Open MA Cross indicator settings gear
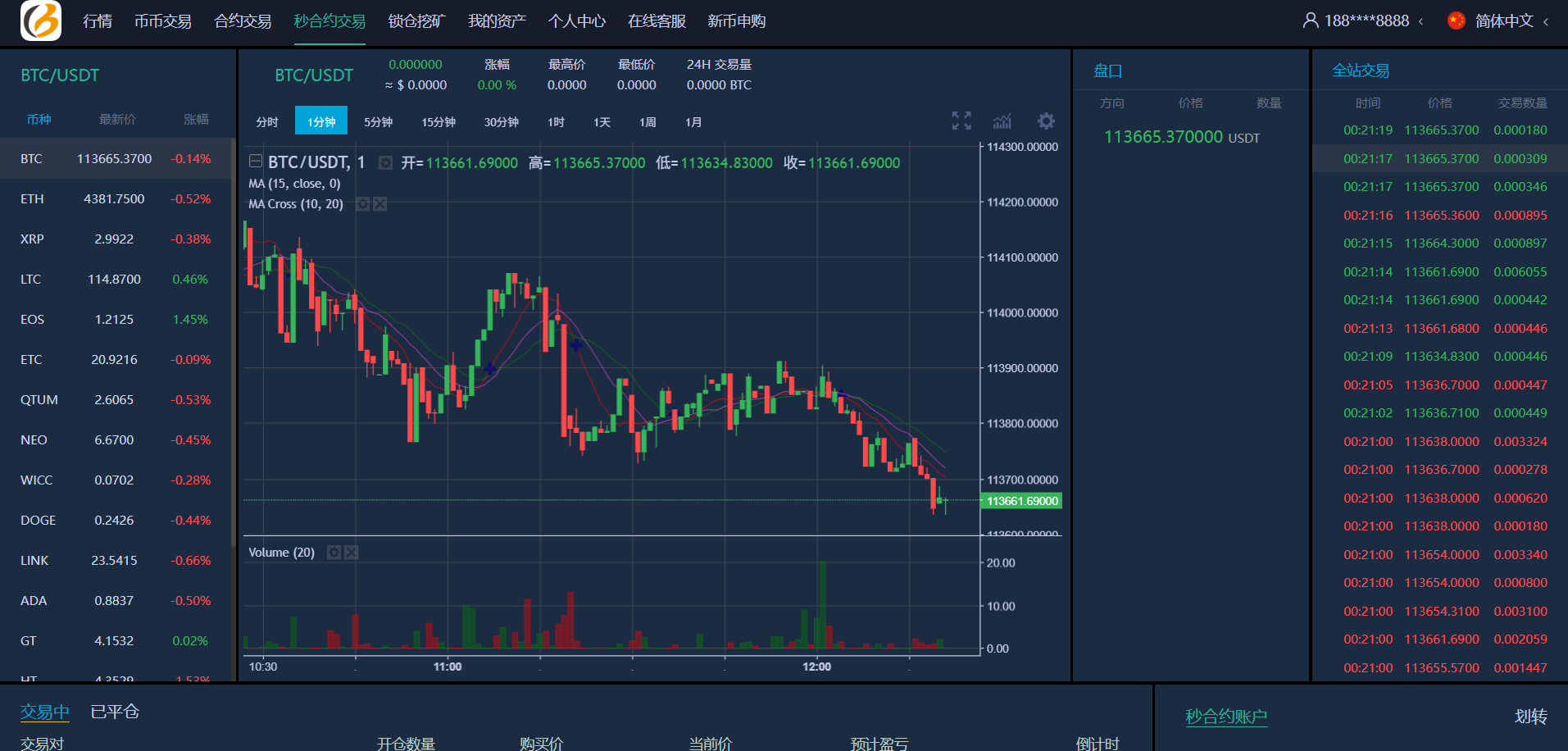1568x751 pixels. 362,204
